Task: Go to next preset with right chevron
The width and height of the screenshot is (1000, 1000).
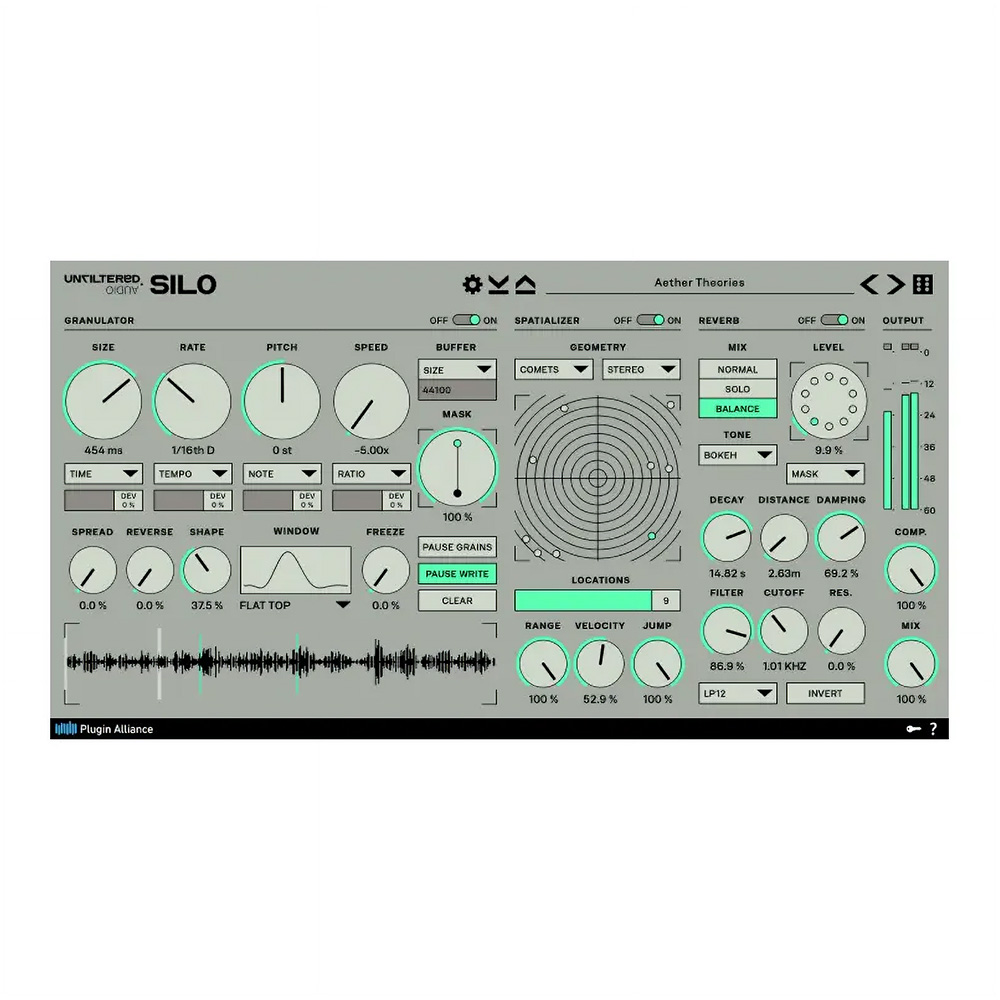Action: coord(896,284)
